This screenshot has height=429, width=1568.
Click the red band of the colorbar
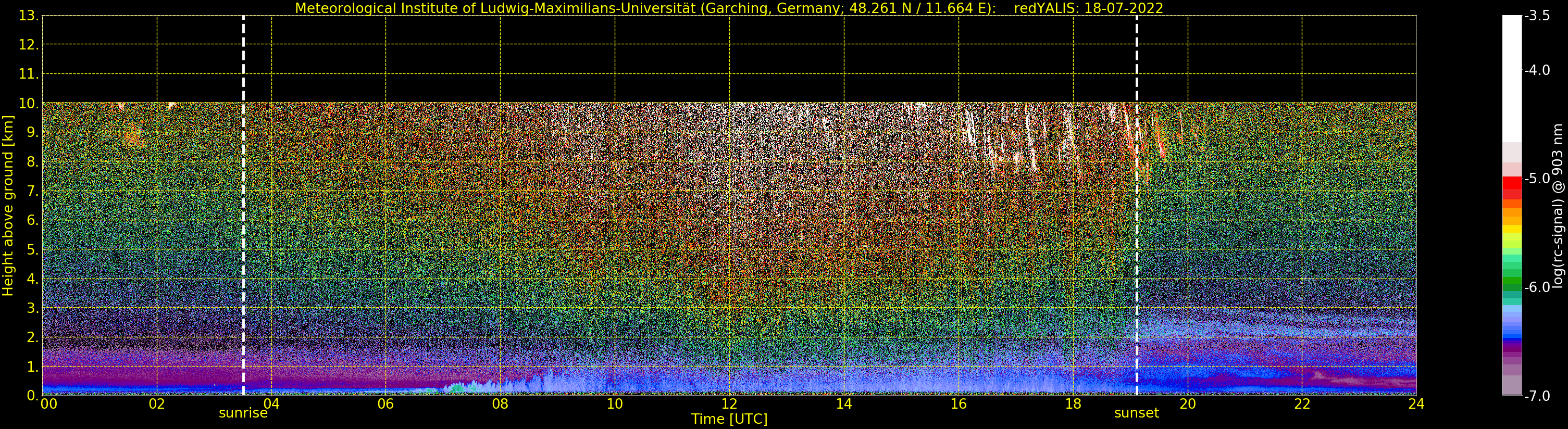1512,183
